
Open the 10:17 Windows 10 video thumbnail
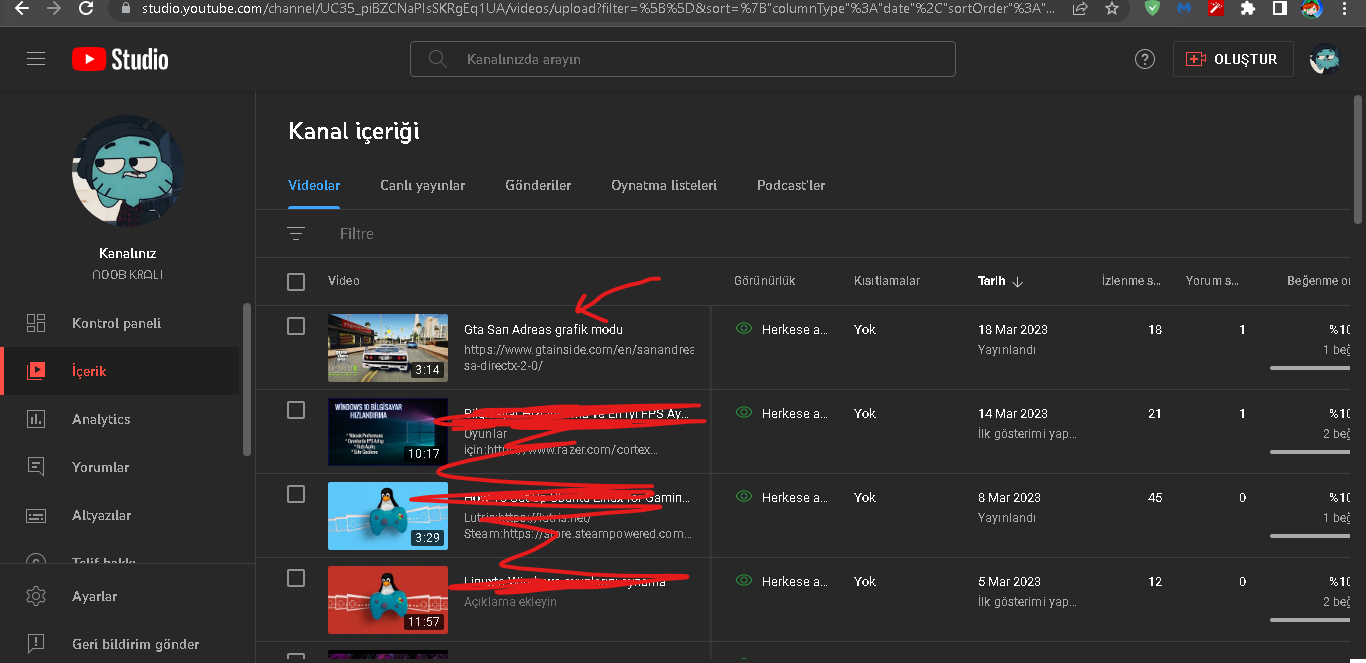pos(388,431)
